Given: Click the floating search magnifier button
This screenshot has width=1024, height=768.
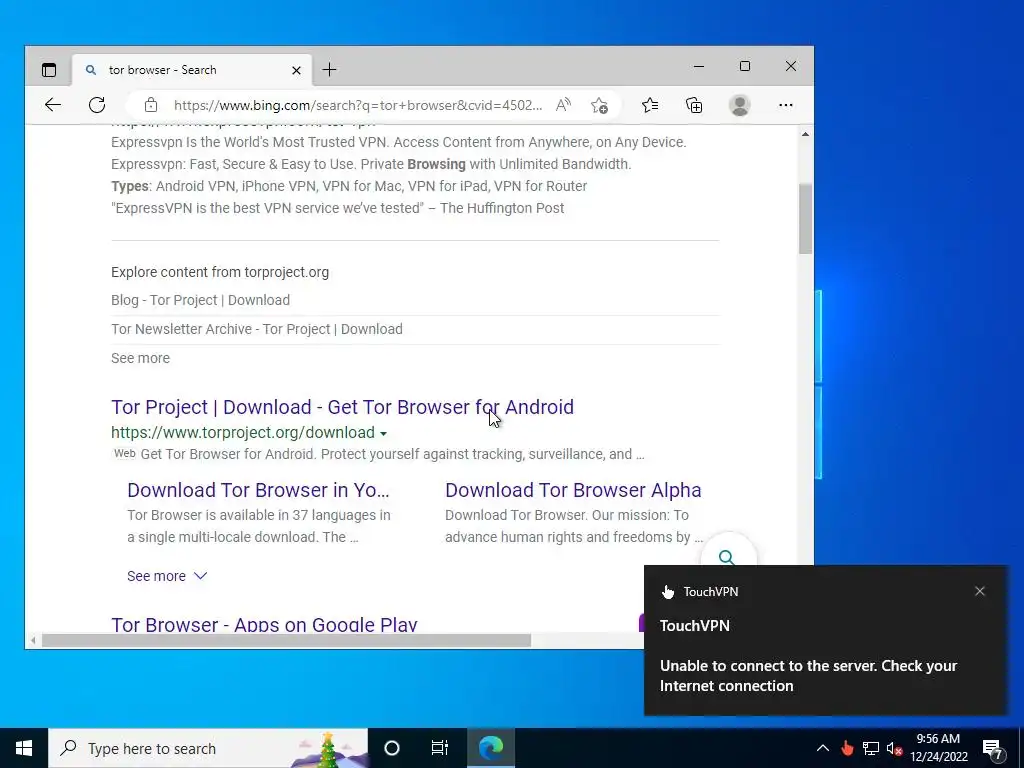Looking at the screenshot, I should [727, 555].
